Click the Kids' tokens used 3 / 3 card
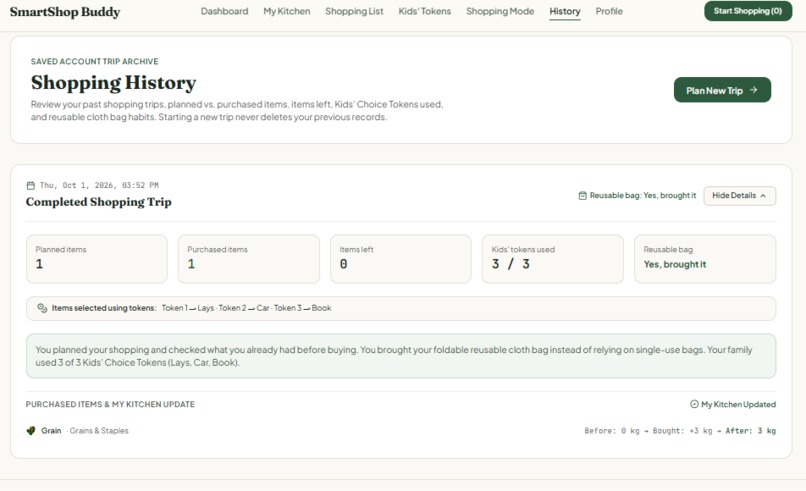 (553, 259)
